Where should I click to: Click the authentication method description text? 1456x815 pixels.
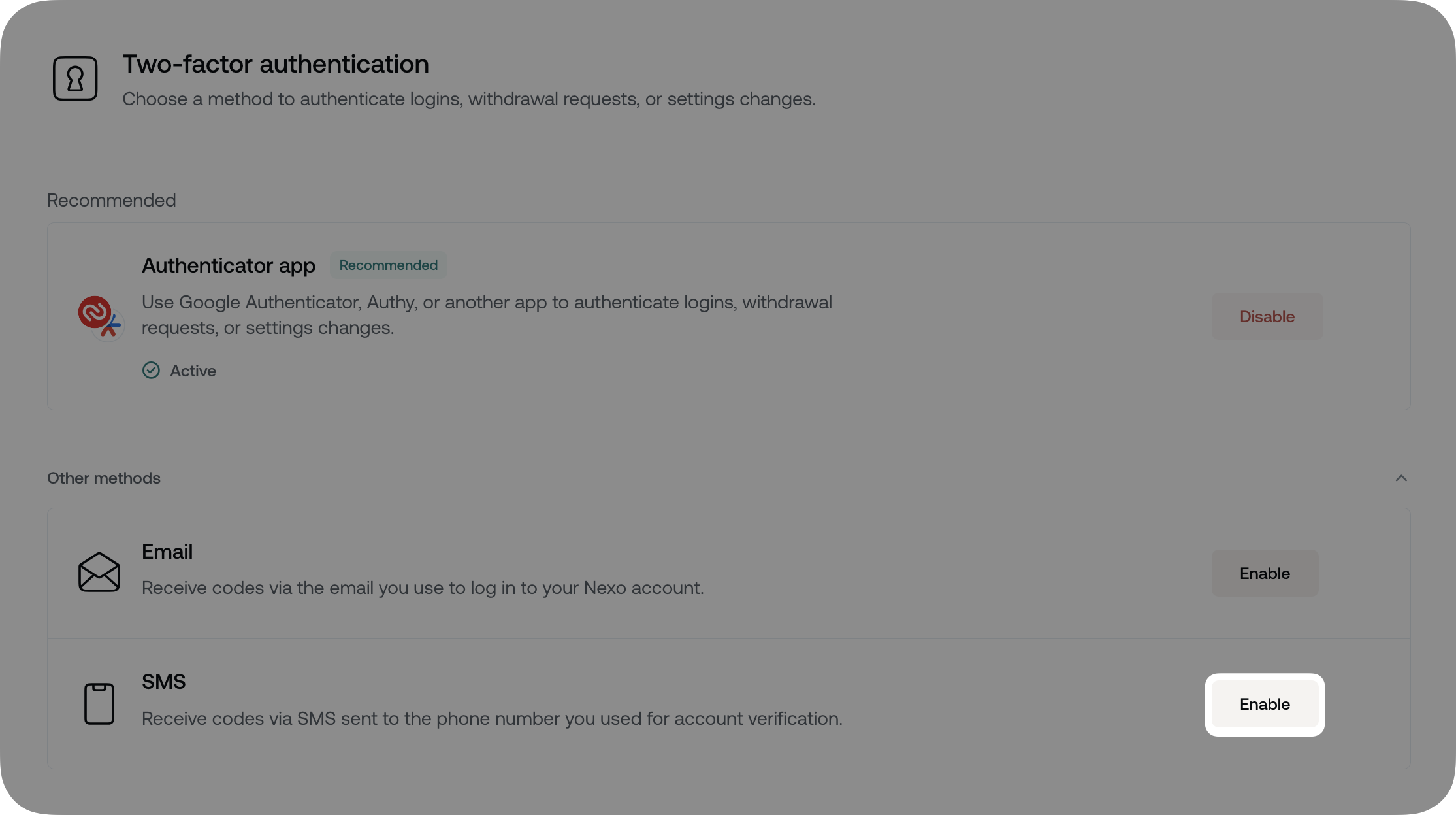(468, 99)
